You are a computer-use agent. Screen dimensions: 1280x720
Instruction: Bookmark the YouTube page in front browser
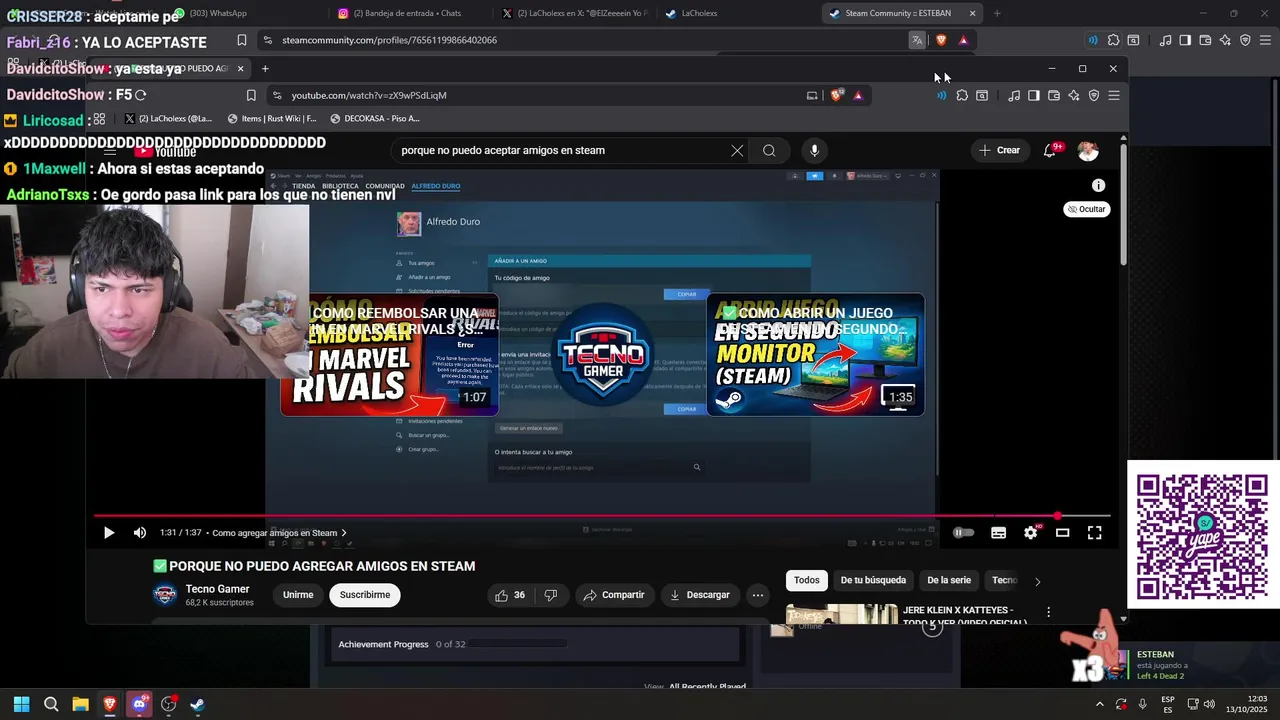coord(251,95)
